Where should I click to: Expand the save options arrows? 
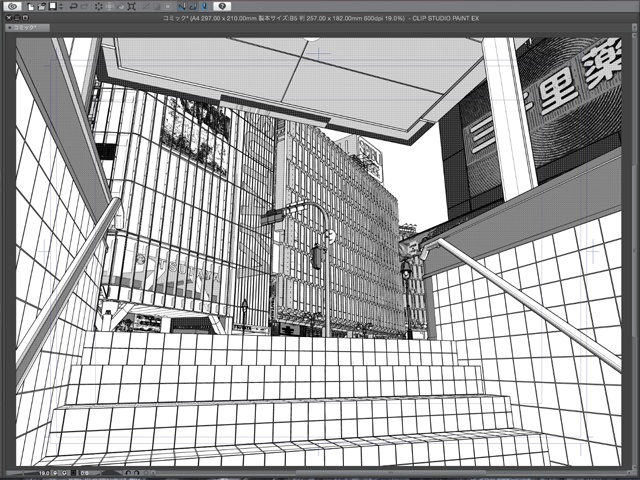[x=61, y=7]
